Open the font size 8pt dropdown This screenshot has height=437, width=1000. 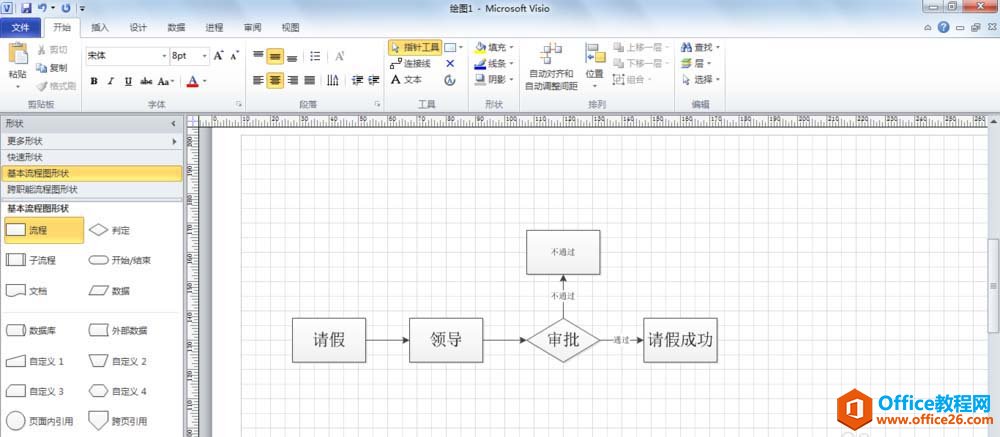[205, 56]
